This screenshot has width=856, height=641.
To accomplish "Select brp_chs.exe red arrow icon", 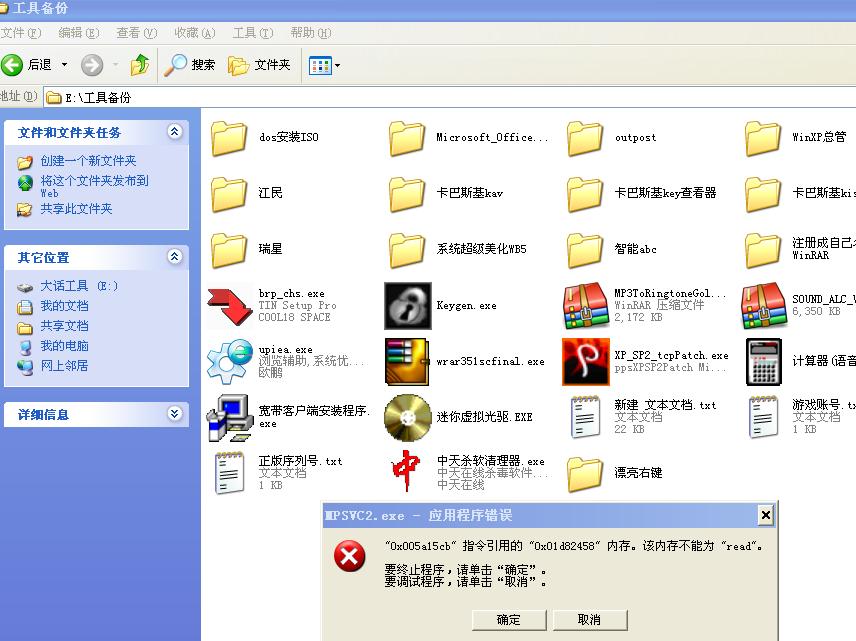I will tap(230, 306).
